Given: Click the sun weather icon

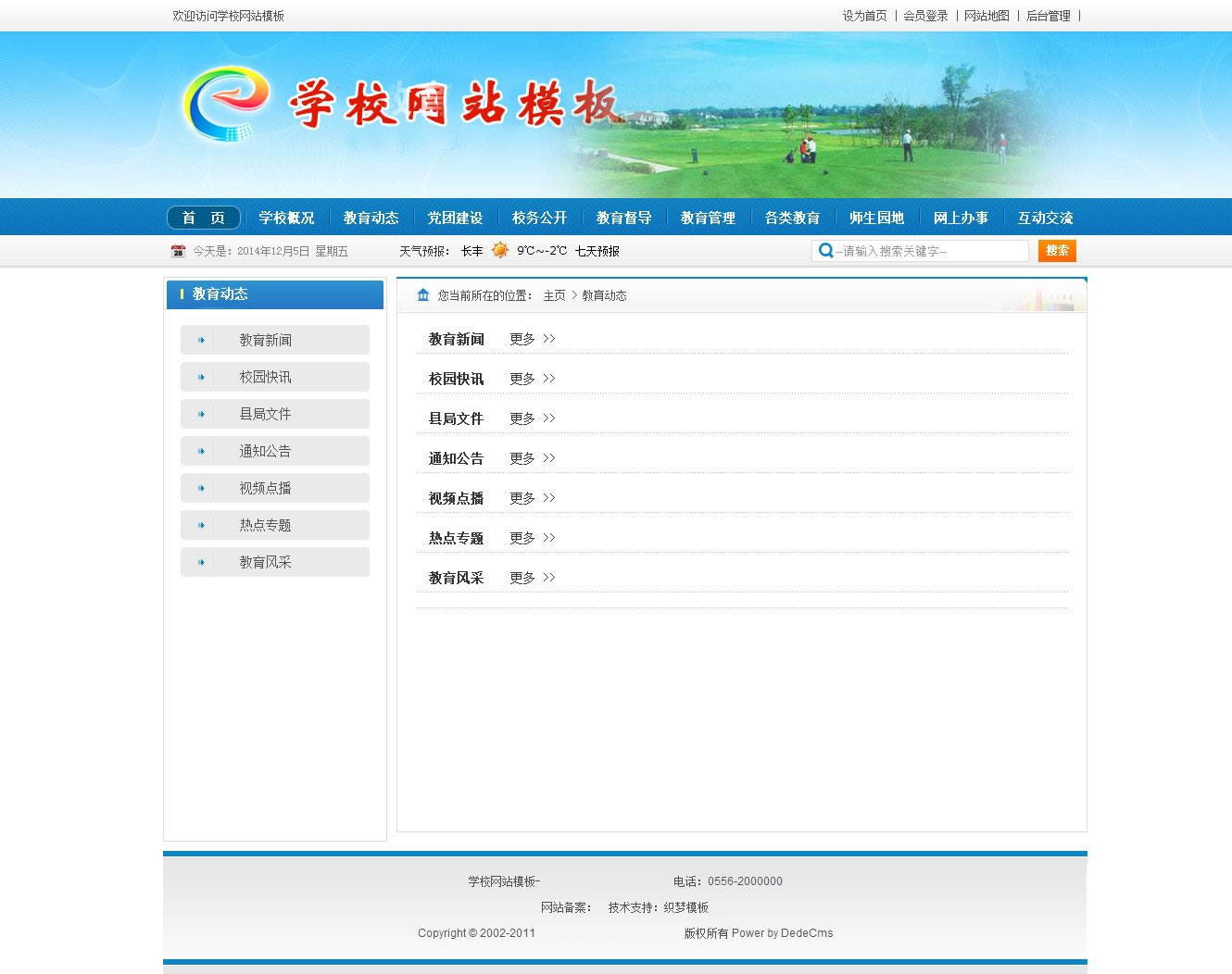Looking at the screenshot, I should pyautogui.click(x=500, y=250).
